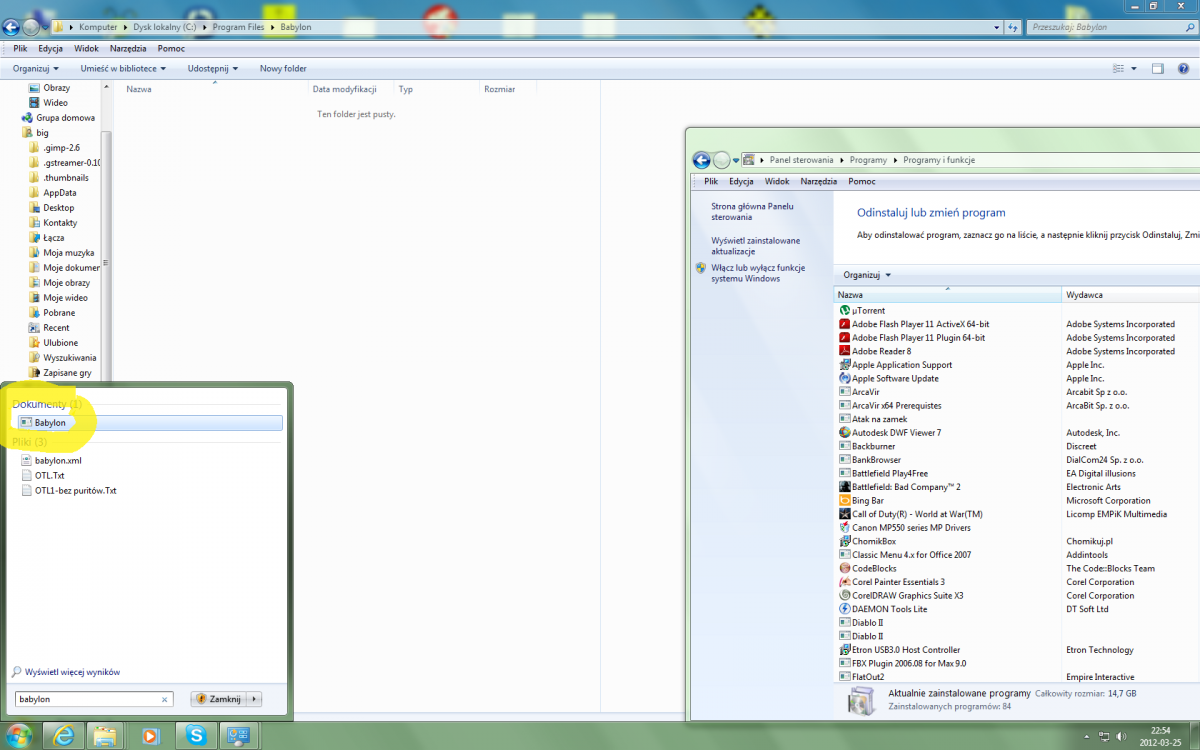
Task: Open the view options dropdown arrow in the Explorer toolbar
Action: click(1134, 69)
